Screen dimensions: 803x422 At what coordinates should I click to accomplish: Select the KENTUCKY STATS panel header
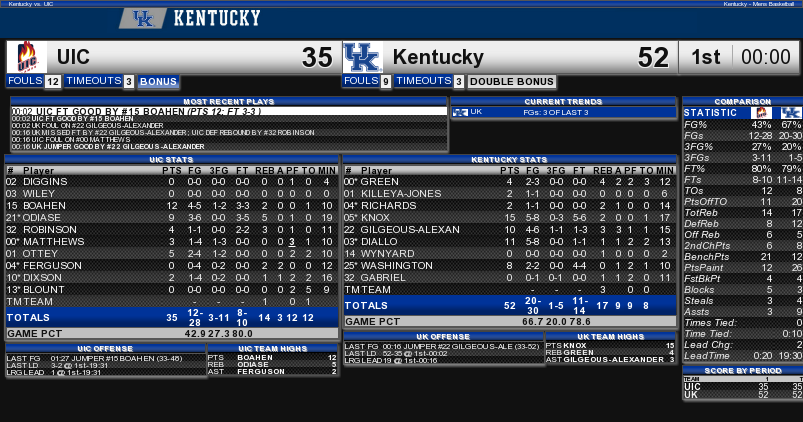tap(509, 159)
